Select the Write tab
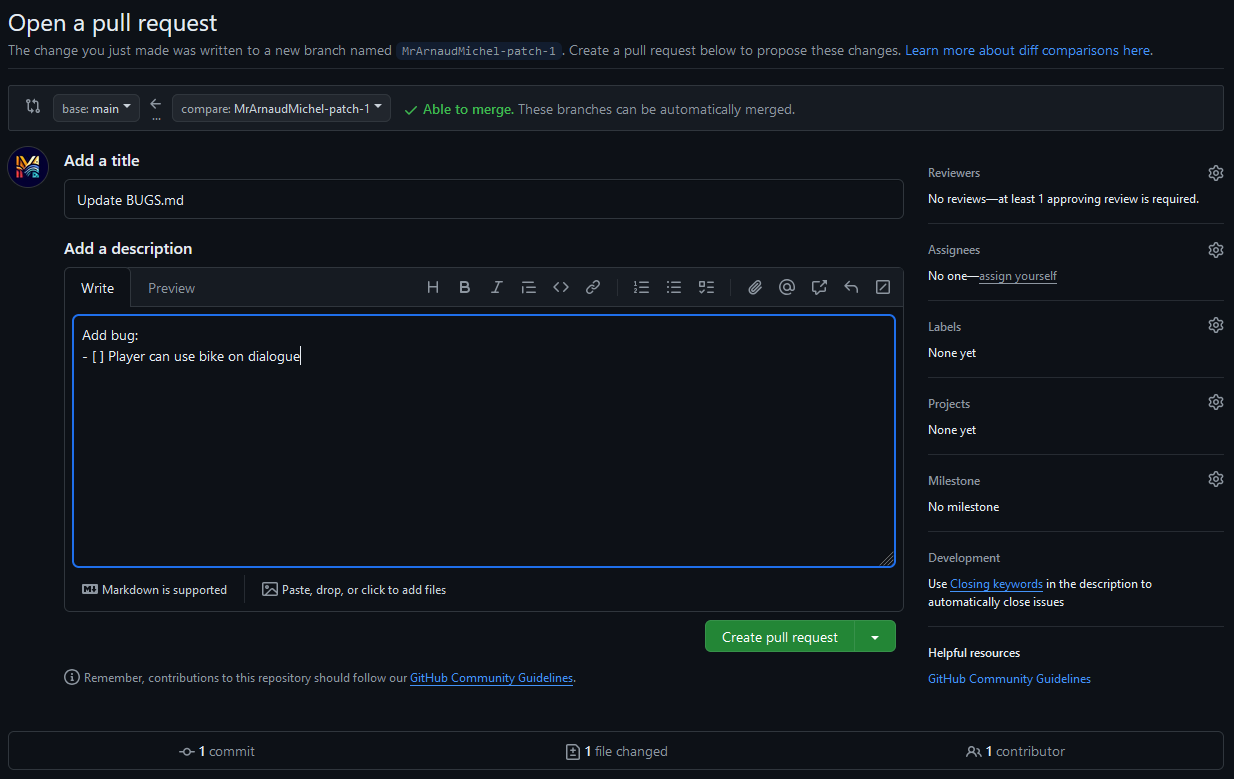 click(x=97, y=288)
